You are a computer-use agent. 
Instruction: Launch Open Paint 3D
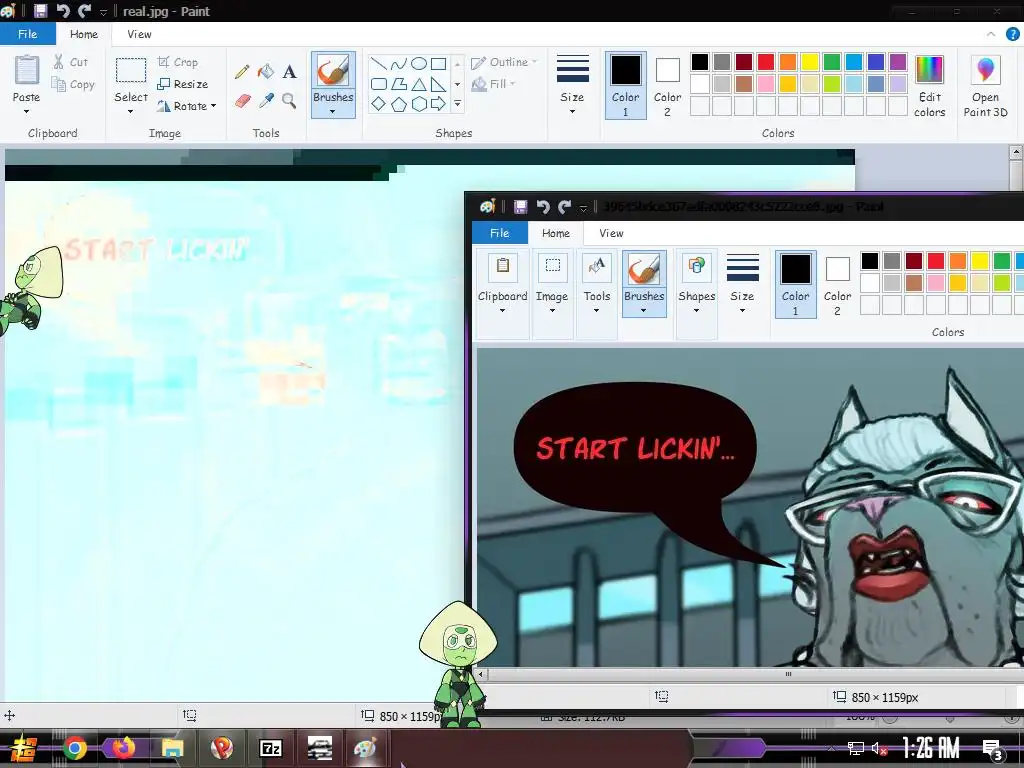985,86
